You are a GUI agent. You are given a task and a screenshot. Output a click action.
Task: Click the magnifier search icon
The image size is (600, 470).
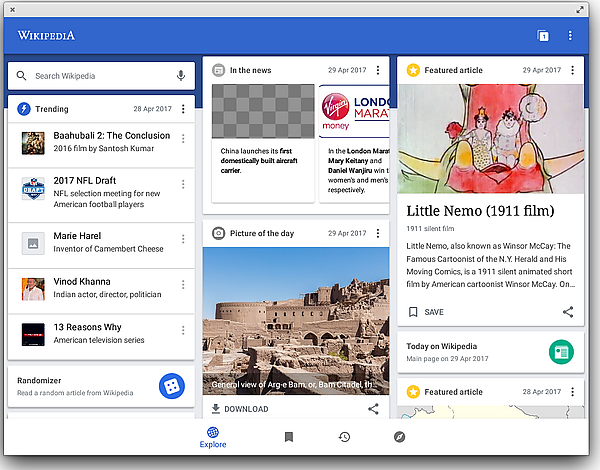tap(21, 76)
